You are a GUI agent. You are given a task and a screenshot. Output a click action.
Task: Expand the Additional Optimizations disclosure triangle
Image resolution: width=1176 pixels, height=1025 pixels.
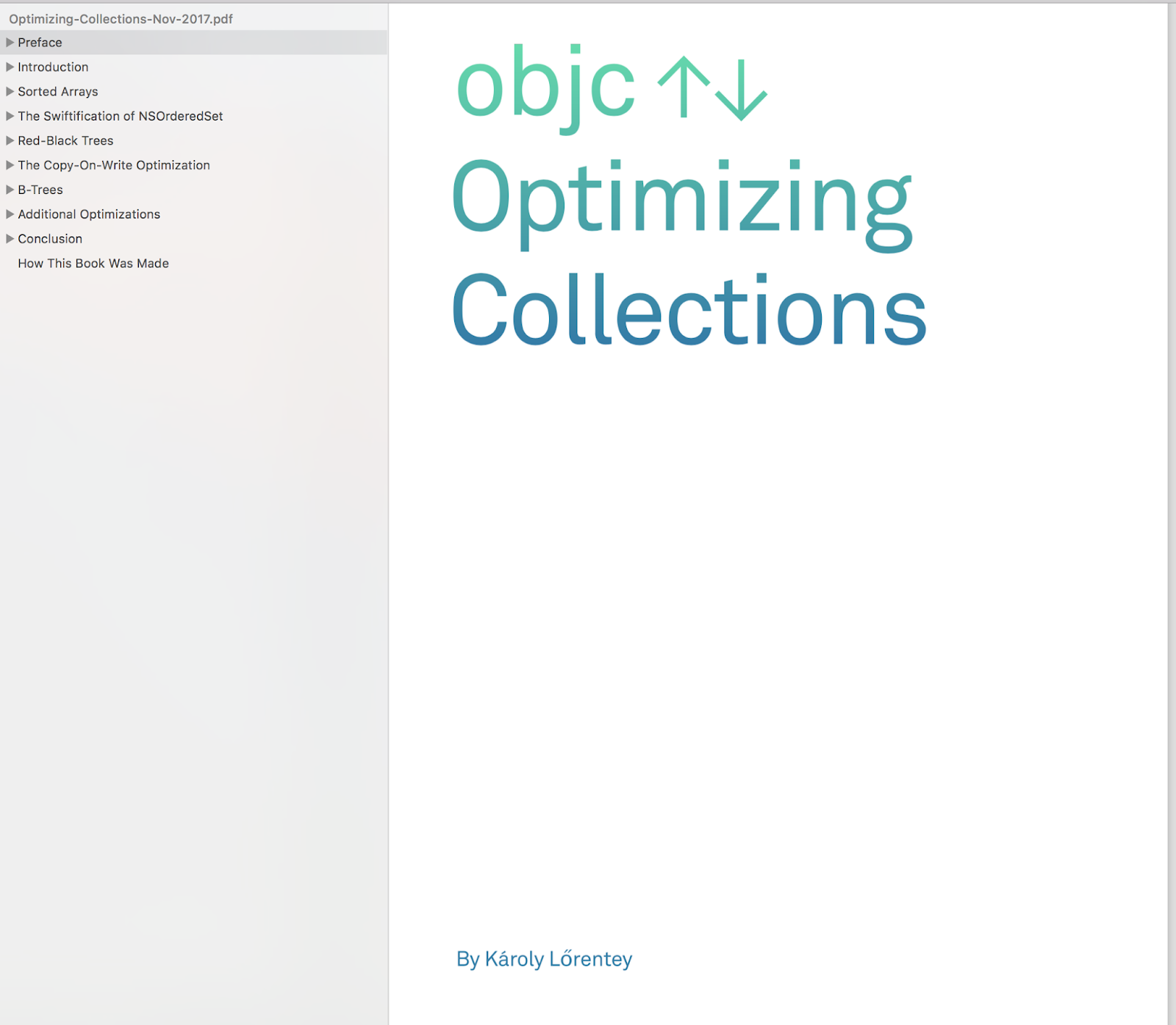(x=10, y=215)
